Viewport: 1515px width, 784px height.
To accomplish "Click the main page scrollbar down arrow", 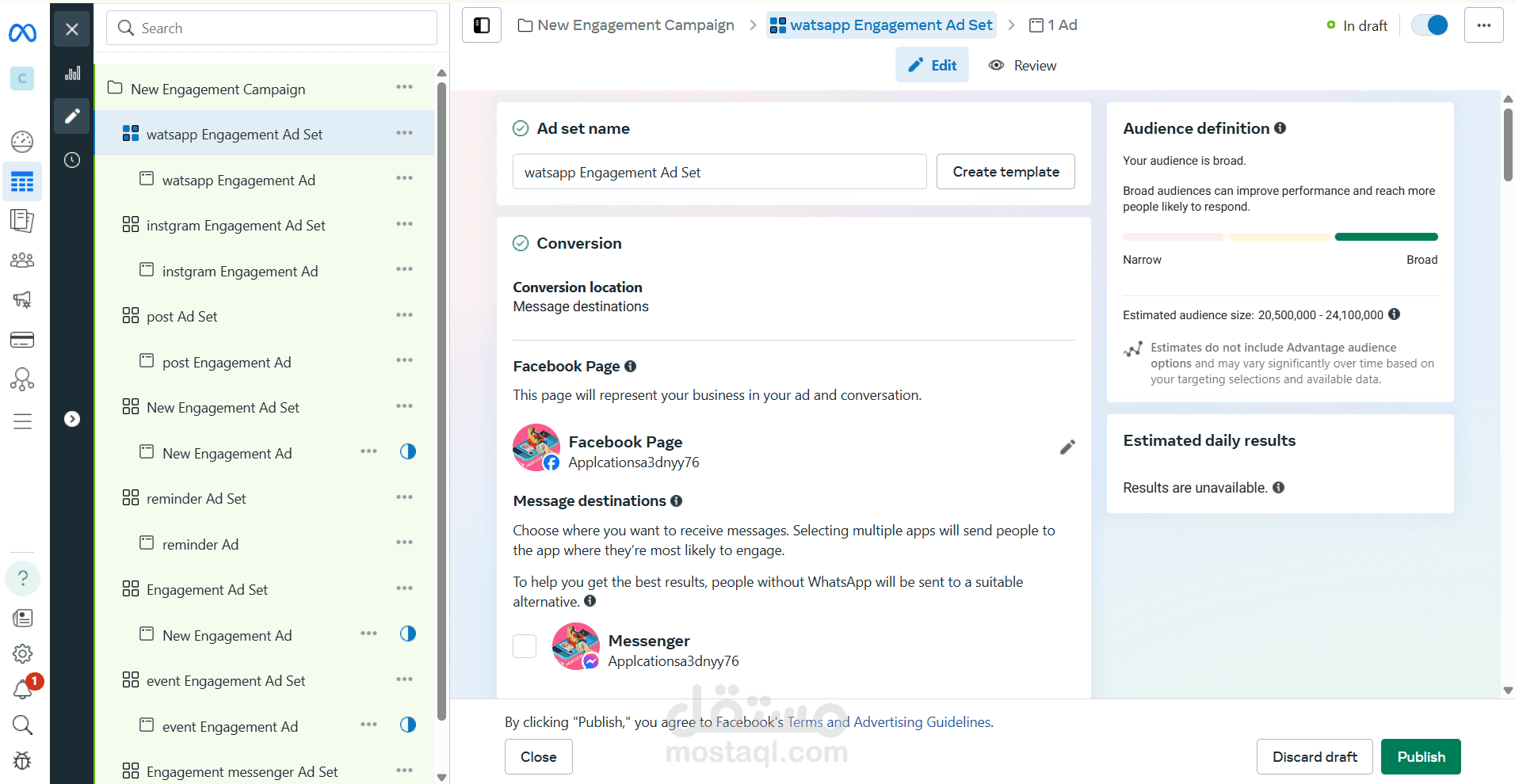I will tap(1508, 691).
